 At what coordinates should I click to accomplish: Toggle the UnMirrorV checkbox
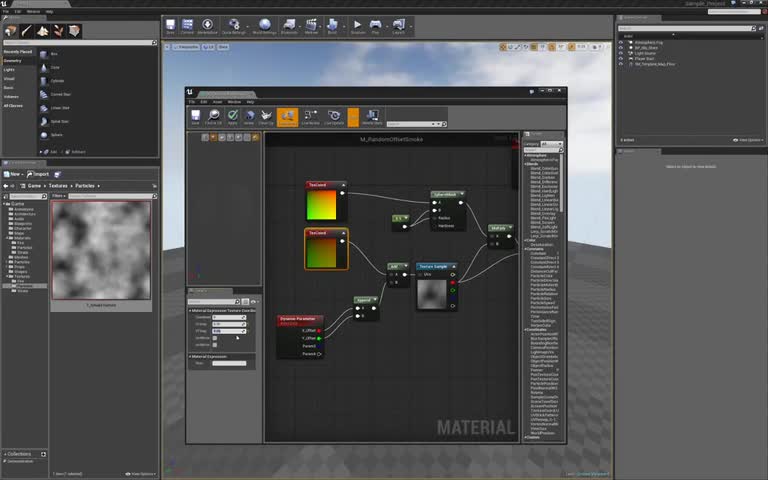[215, 345]
